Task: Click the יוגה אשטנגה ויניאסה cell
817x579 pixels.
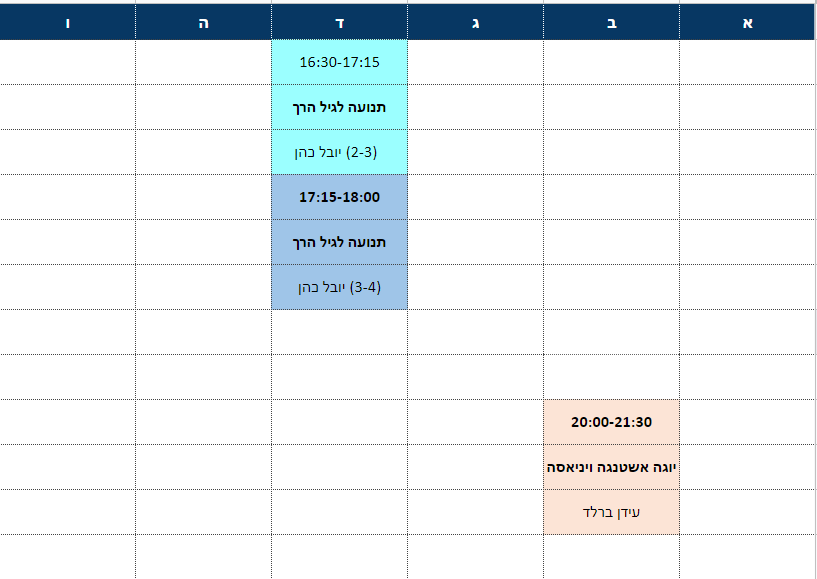Action: (611, 467)
